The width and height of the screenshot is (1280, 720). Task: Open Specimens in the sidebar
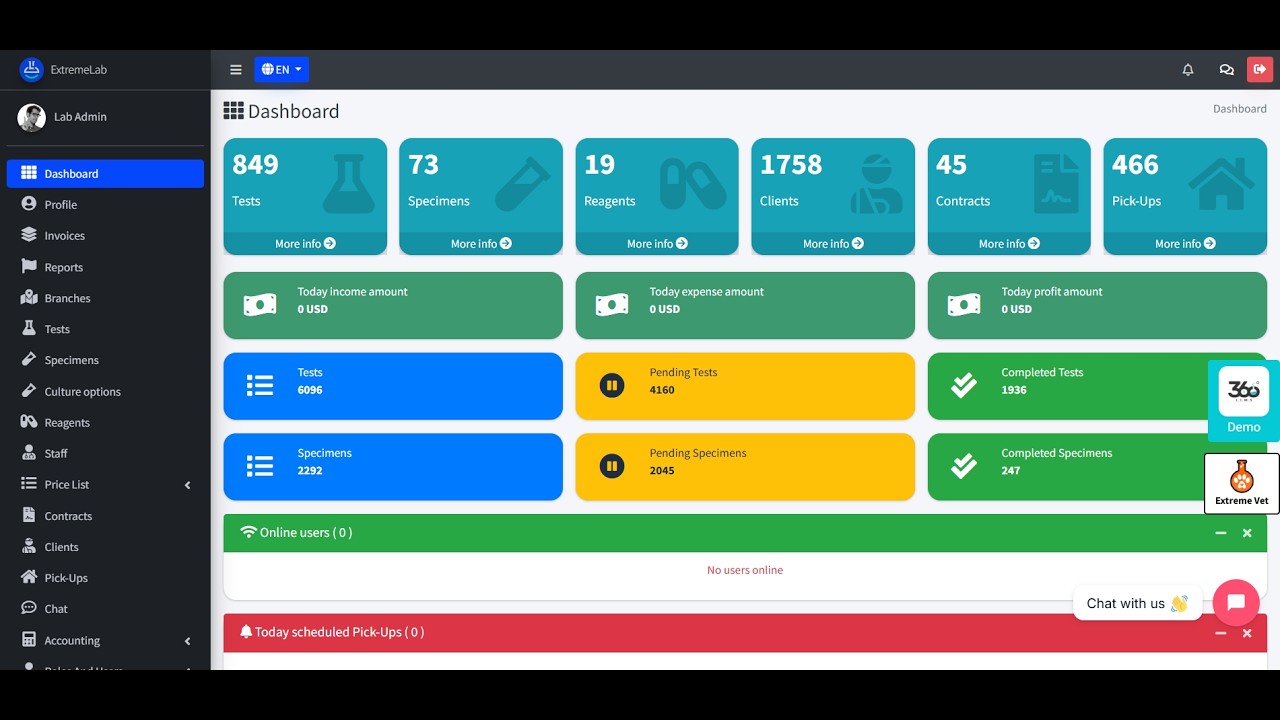(x=105, y=360)
